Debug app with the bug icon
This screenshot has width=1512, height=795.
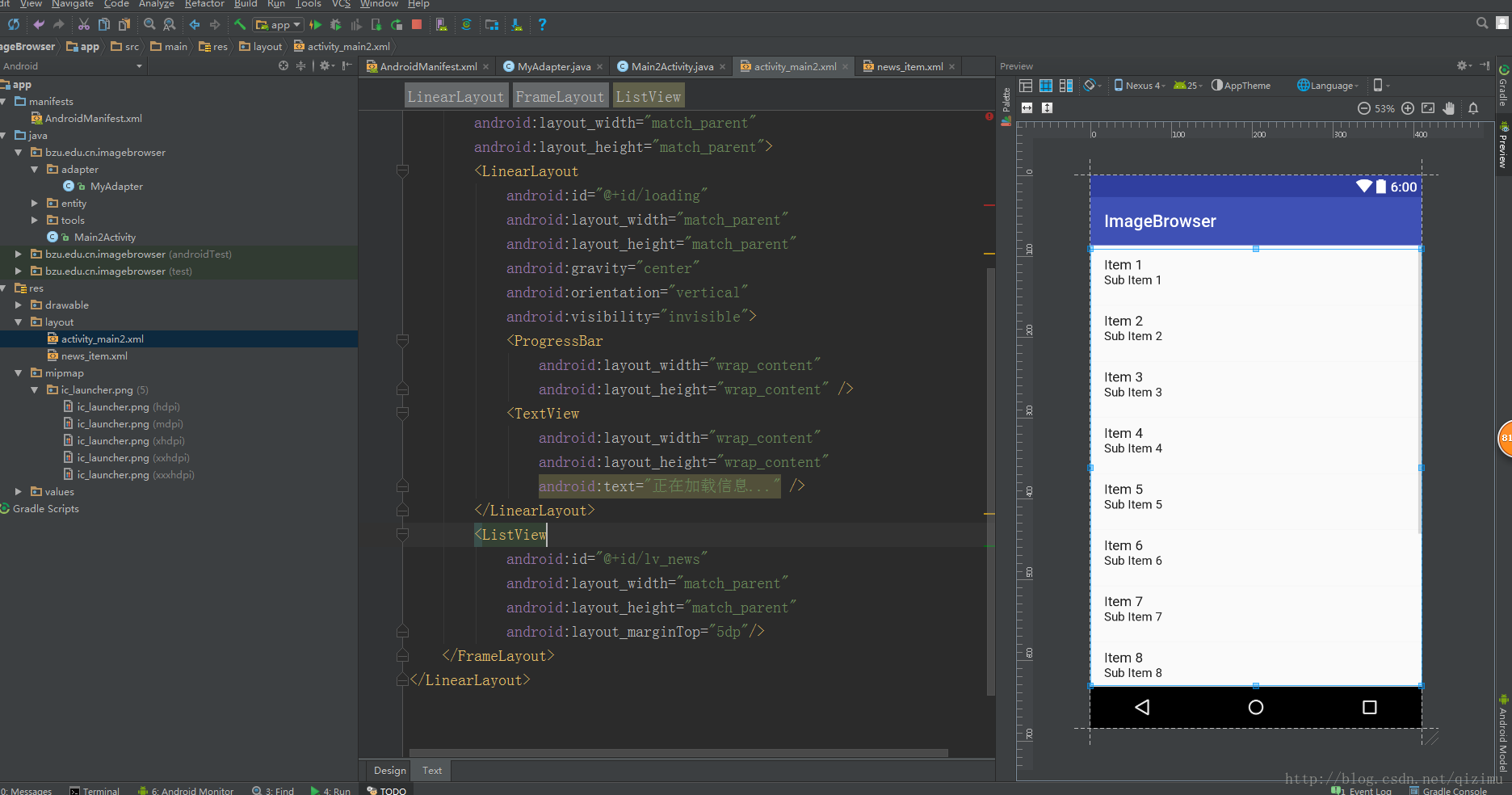pyautogui.click(x=336, y=24)
